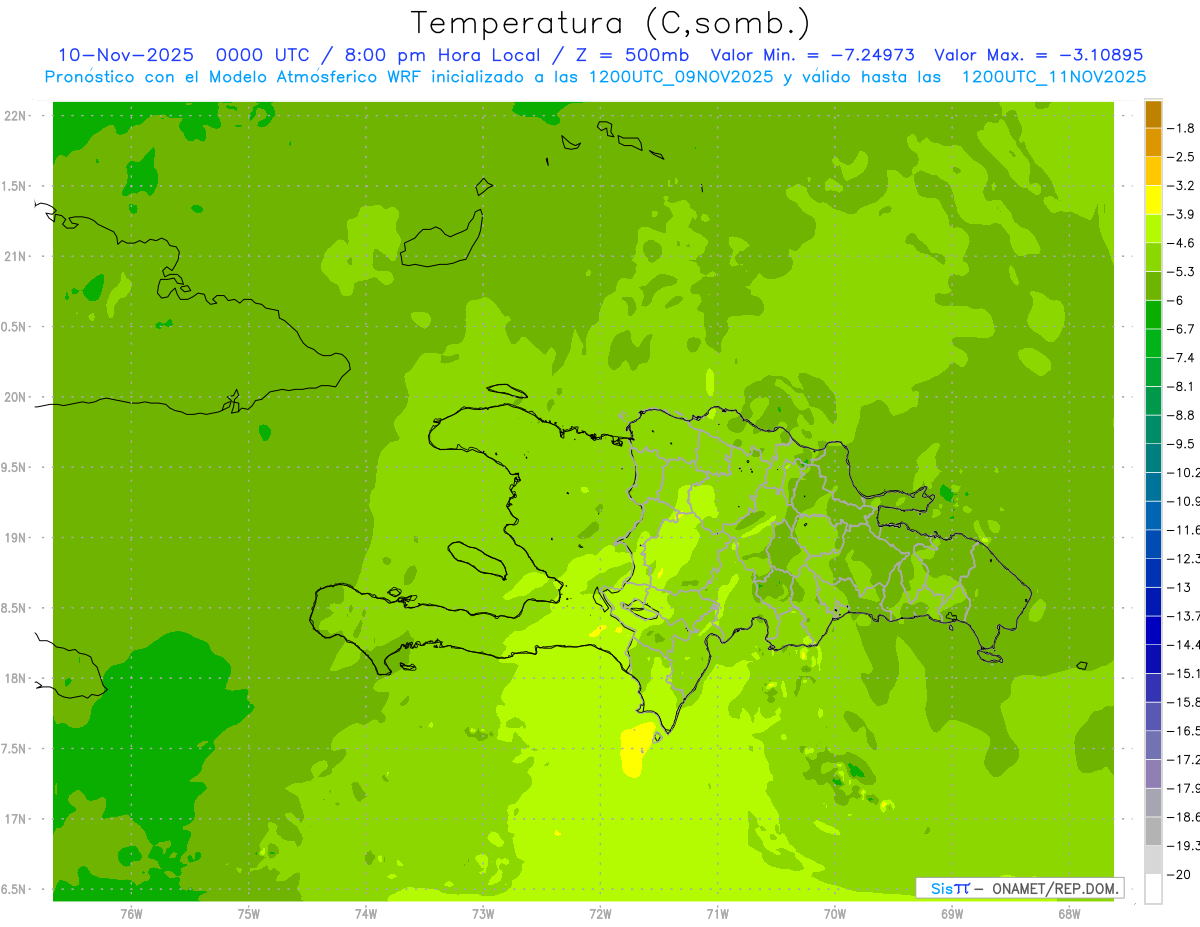Click the '-1.8' legend value
Viewport: 1200px width, 927px height.
(1182, 128)
